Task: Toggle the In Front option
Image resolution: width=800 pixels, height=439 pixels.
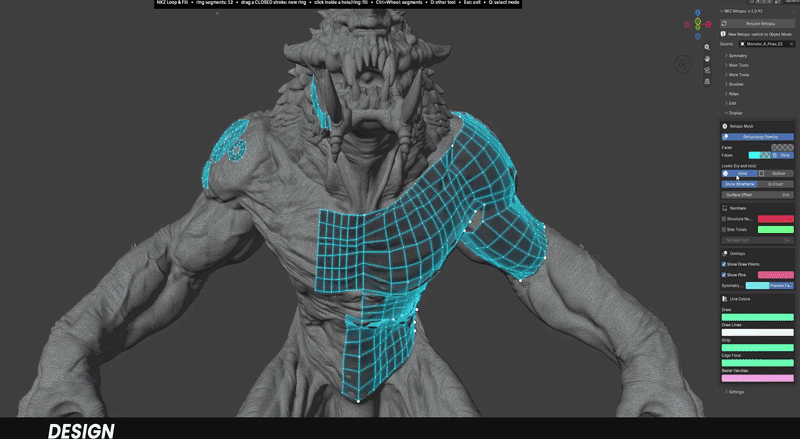Action: (x=776, y=184)
